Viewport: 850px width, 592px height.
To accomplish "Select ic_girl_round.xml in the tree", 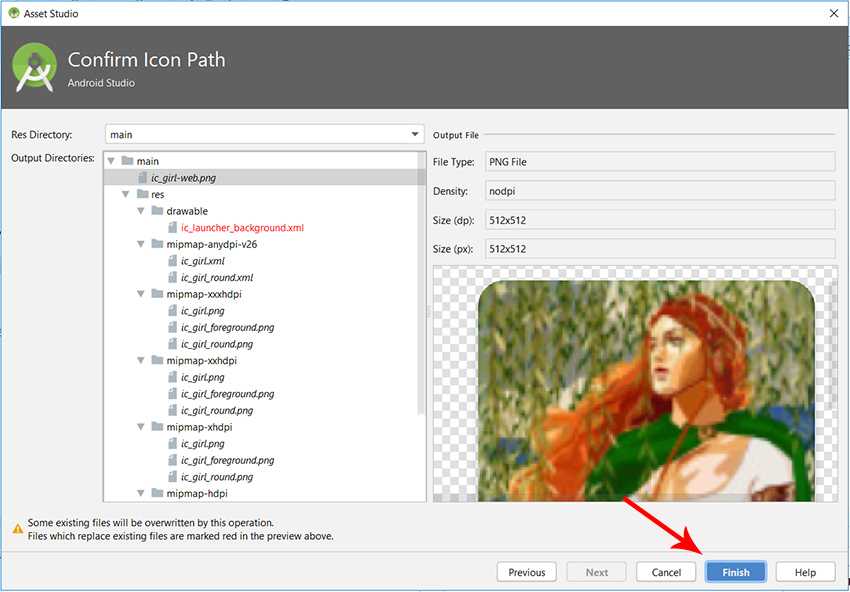I will pos(216,278).
